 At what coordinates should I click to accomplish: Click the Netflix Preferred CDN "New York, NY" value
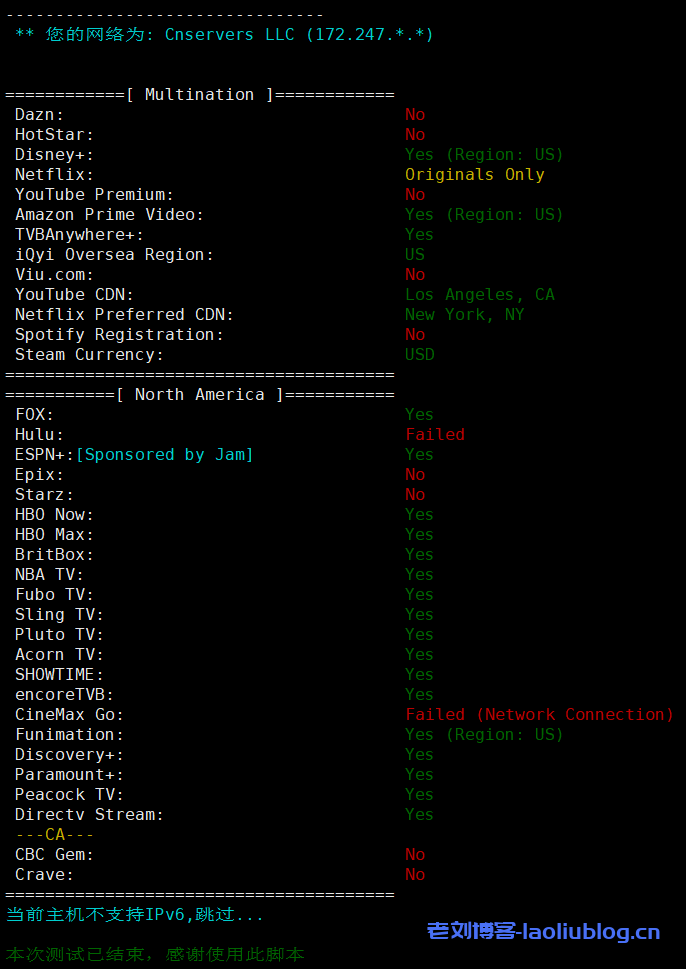pos(464,315)
